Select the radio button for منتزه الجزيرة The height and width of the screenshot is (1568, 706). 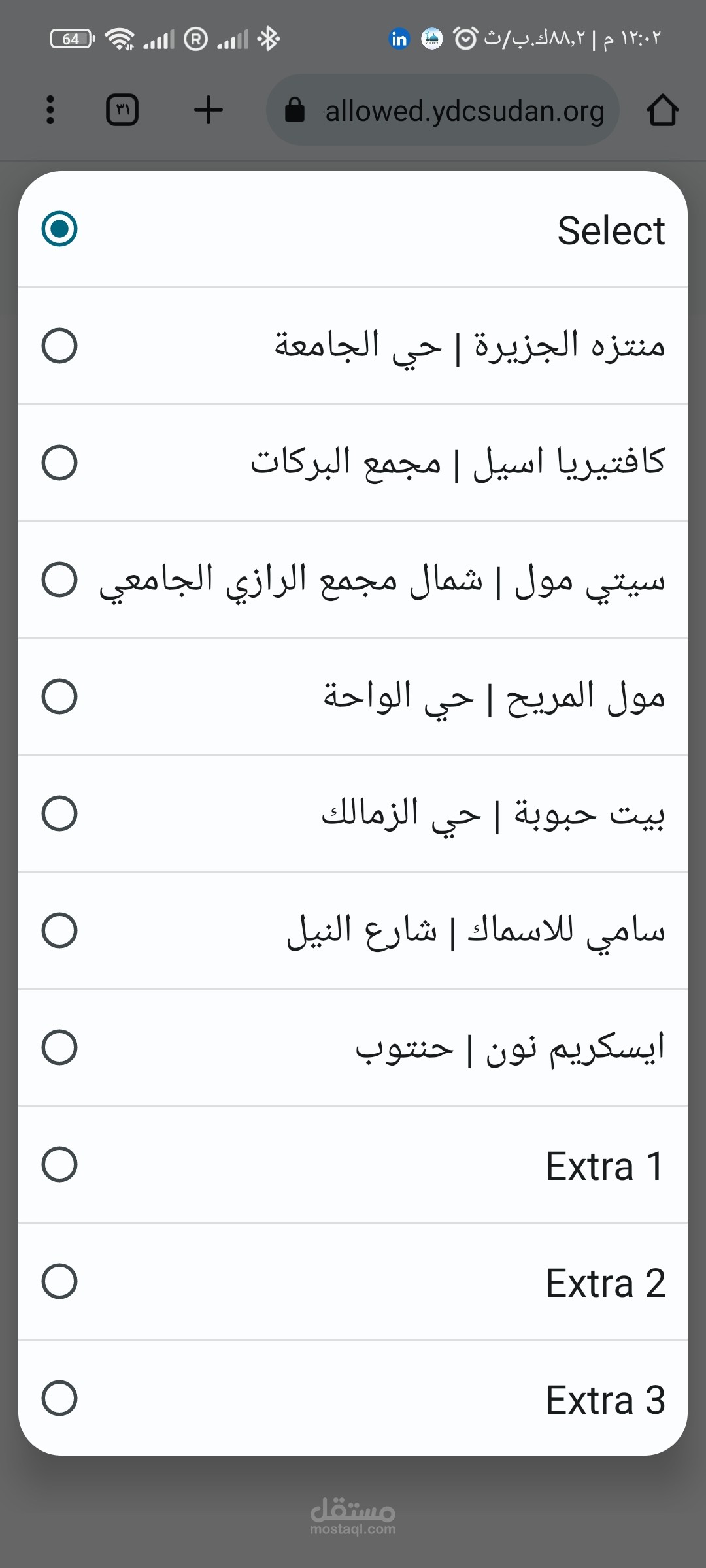(59, 346)
